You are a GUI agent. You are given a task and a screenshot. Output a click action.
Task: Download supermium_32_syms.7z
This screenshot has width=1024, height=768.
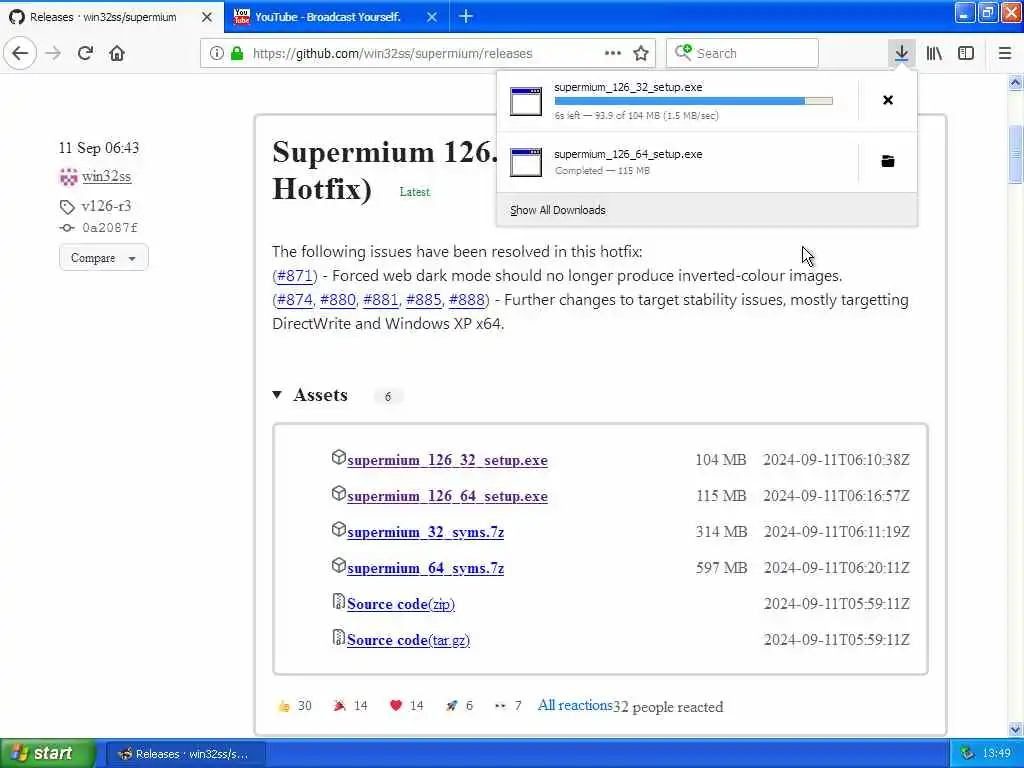(426, 532)
